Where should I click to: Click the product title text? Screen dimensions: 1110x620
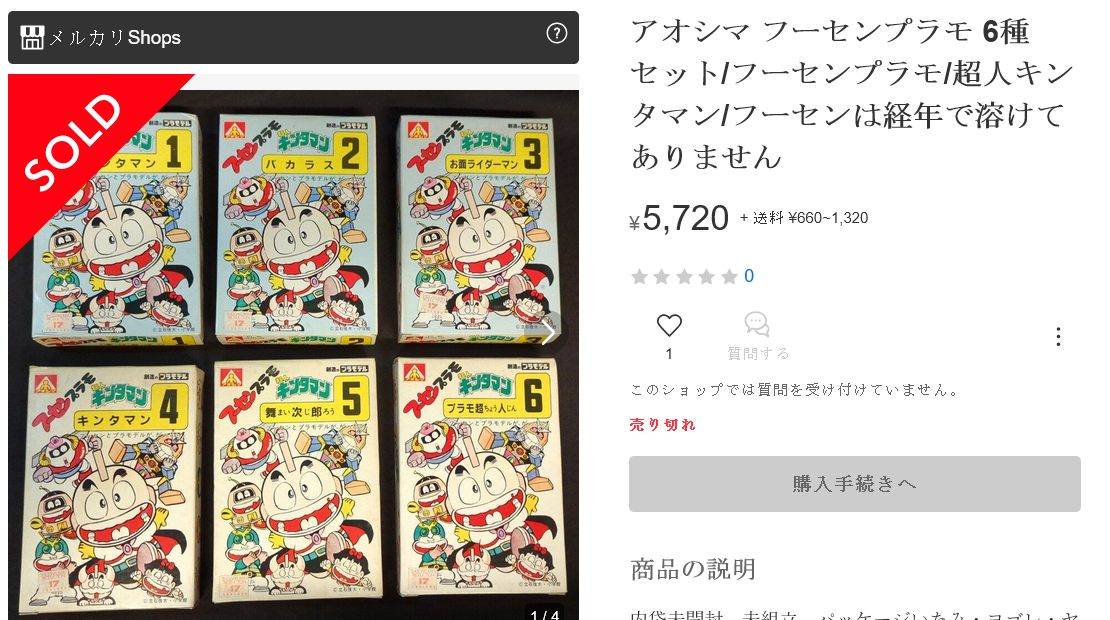[852, 94]
